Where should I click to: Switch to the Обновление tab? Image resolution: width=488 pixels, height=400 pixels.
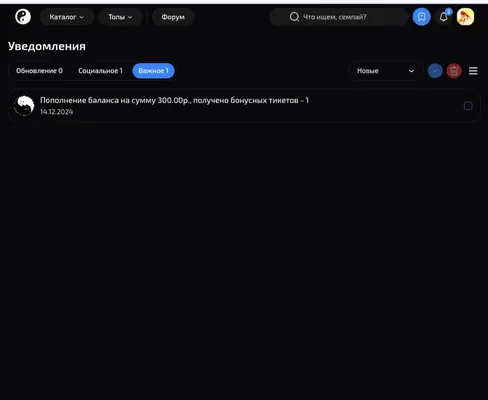coord(39,71)
